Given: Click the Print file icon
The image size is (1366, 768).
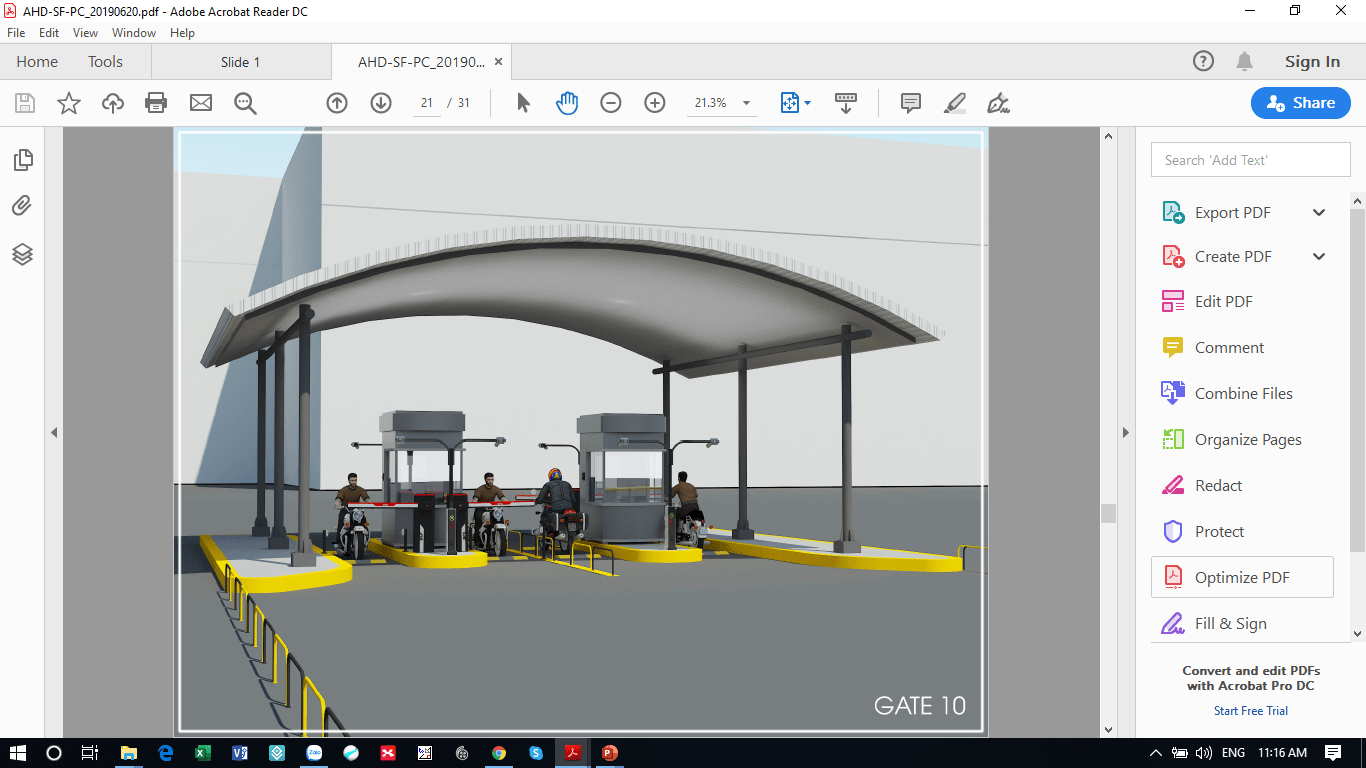Looking at the screenshot, I should tap(156, 103).
